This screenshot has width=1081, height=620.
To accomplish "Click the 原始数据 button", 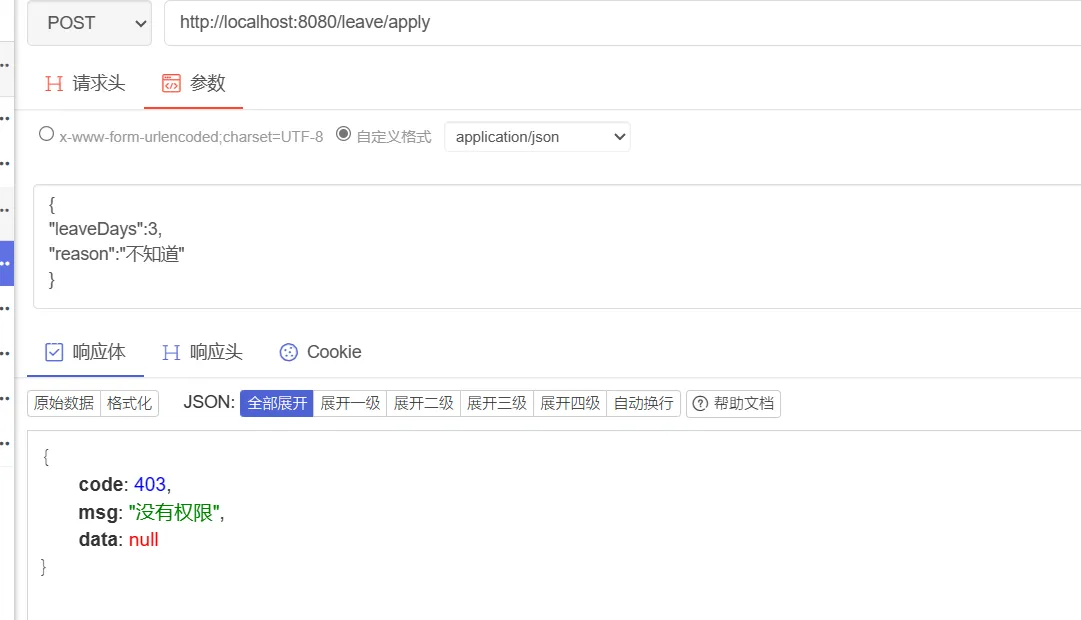I will [64, 404].
